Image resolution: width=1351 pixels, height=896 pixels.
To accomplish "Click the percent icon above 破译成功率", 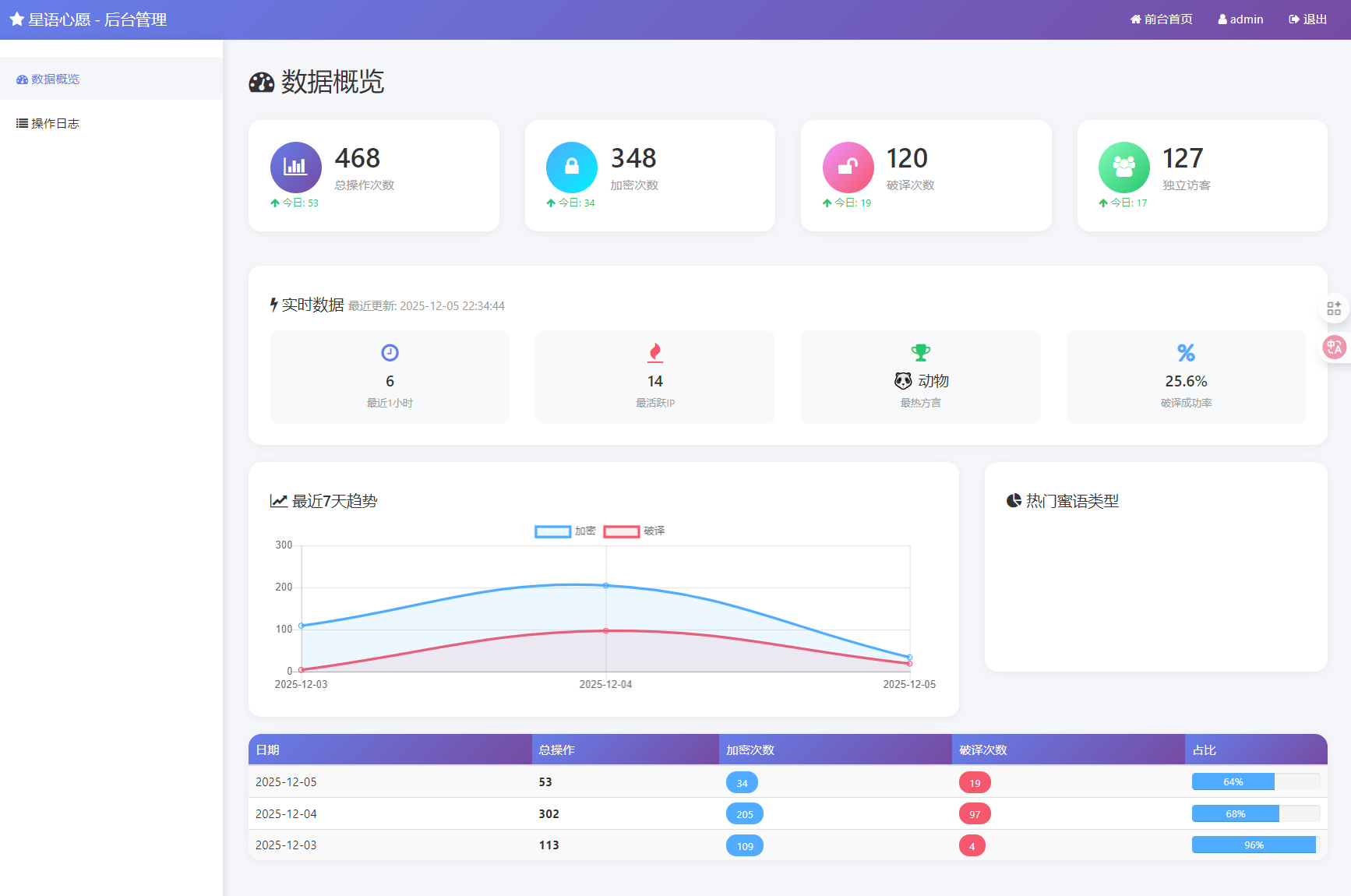I will [x=1186, y=352].
